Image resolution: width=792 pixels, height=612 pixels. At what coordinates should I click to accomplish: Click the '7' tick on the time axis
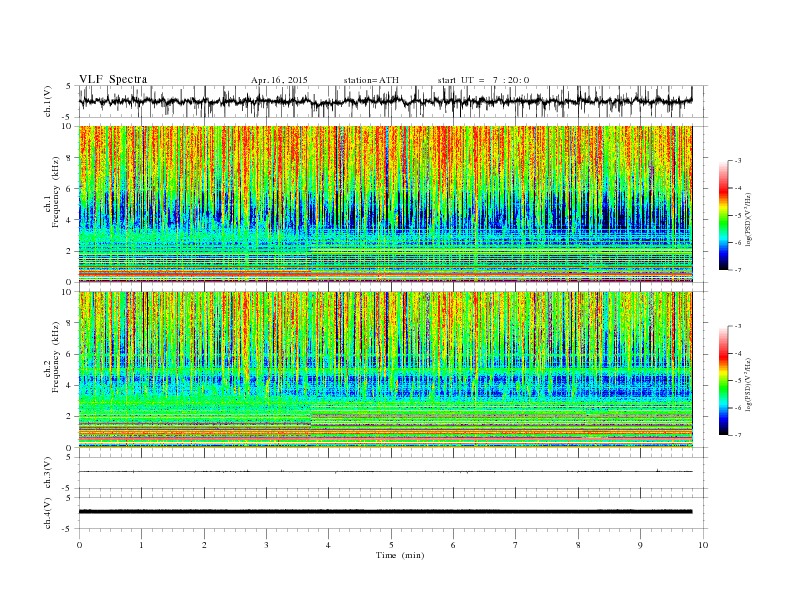pyautogui.click(x=516, y=545)
